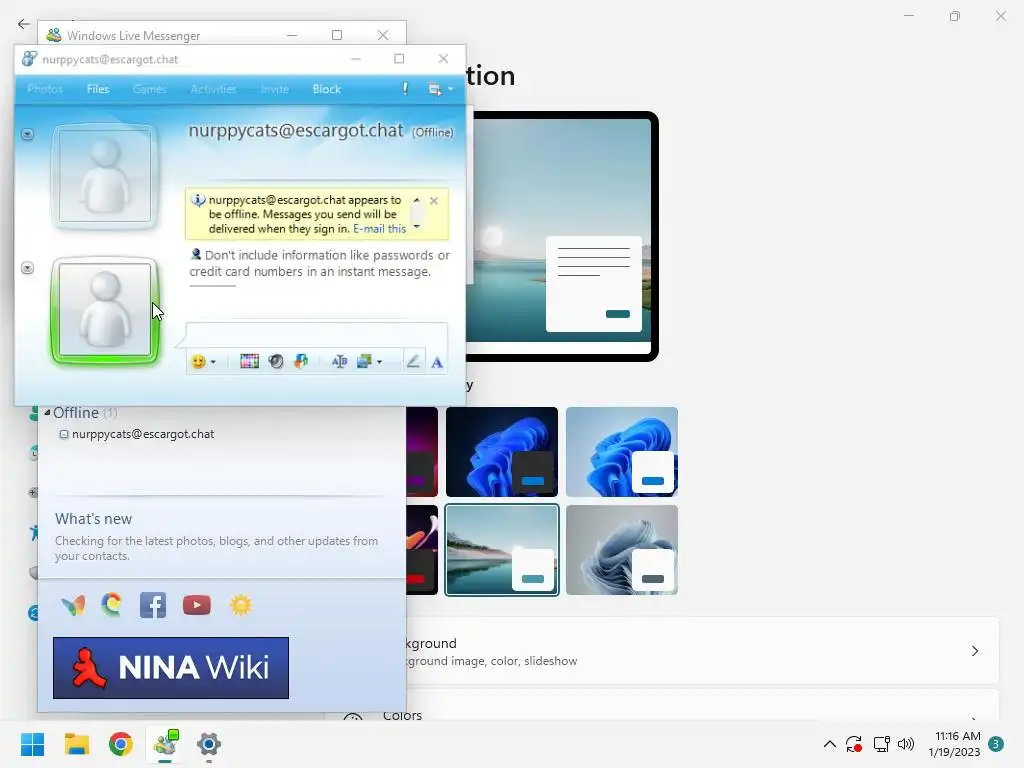This screenshot has width=1024, height=768.
Task: Collapse the Offline contacts group
Action: (47, 413)
